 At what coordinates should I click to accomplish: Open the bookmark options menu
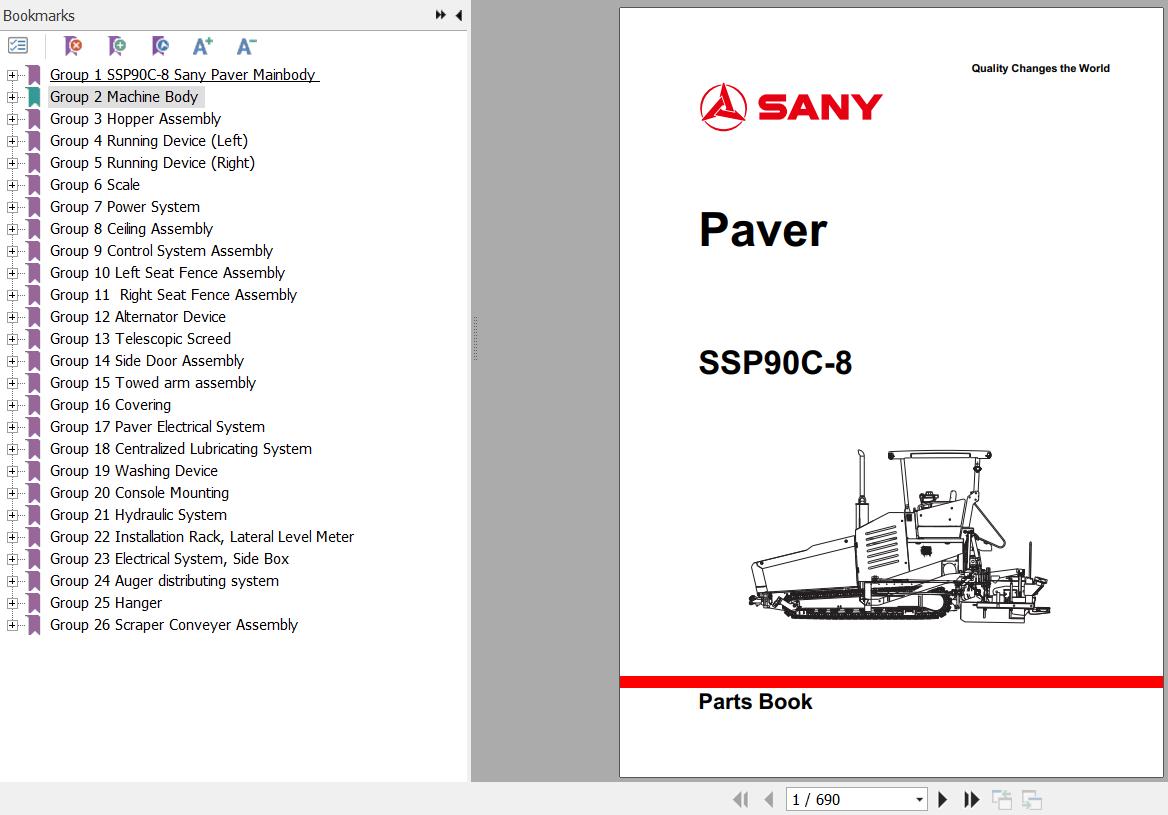(x=18, y=46)
